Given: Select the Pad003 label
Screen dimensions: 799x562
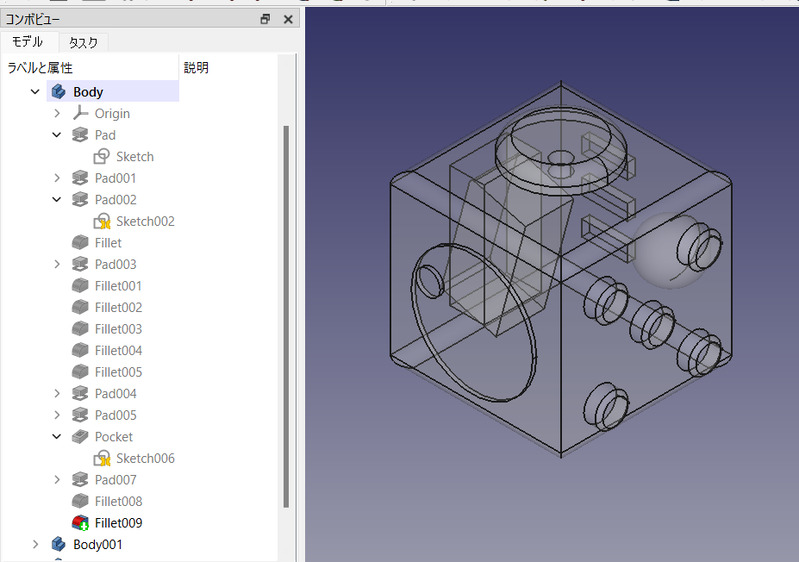Looking at the screenshot, I should 116,264.
